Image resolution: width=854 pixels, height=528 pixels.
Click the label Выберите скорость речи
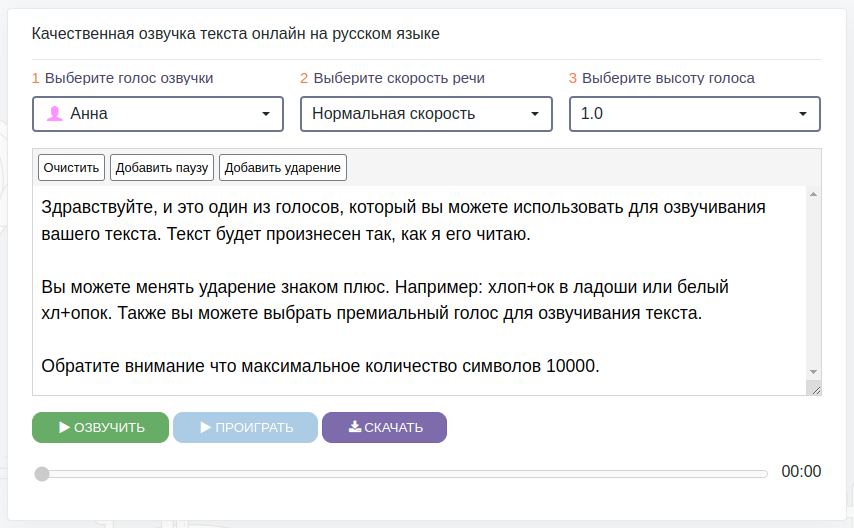pos(399,78)
